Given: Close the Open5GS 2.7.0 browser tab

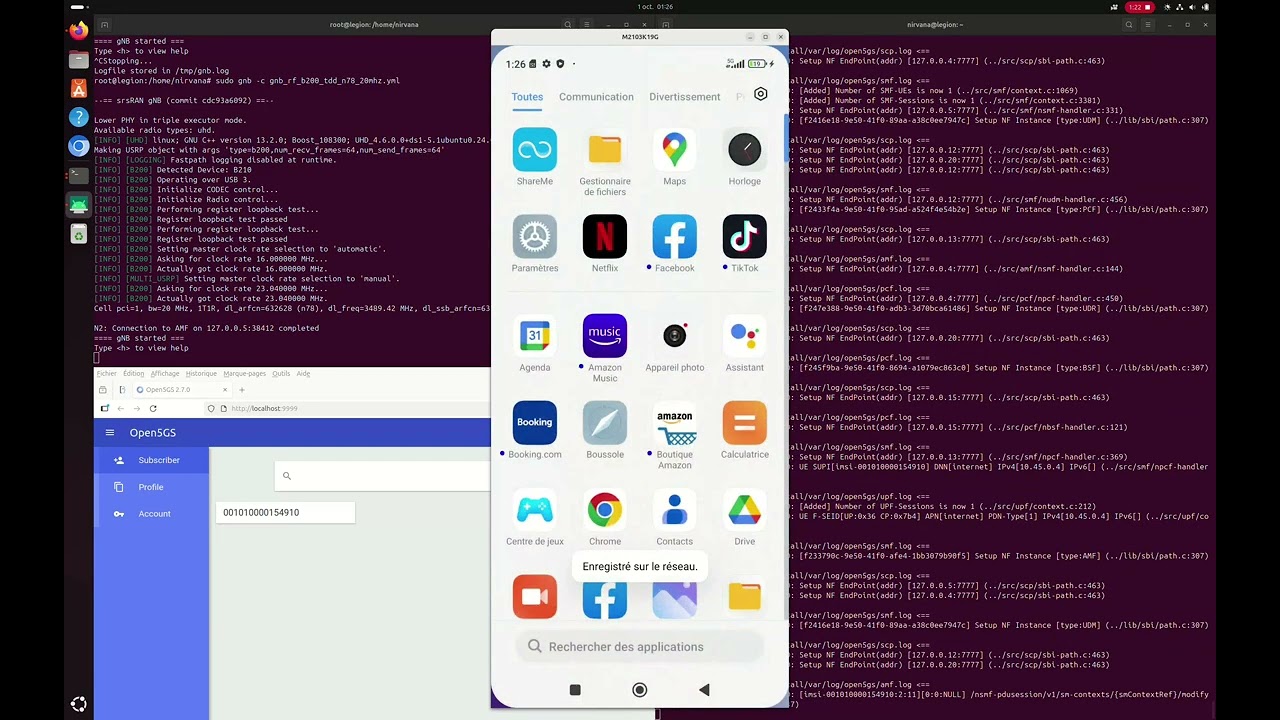Looking at the screenshot, I should (x=225, y=390).
